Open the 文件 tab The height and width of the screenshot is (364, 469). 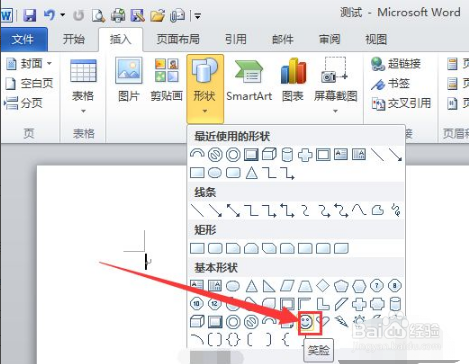pyautogui.click(x=23, y=39)
